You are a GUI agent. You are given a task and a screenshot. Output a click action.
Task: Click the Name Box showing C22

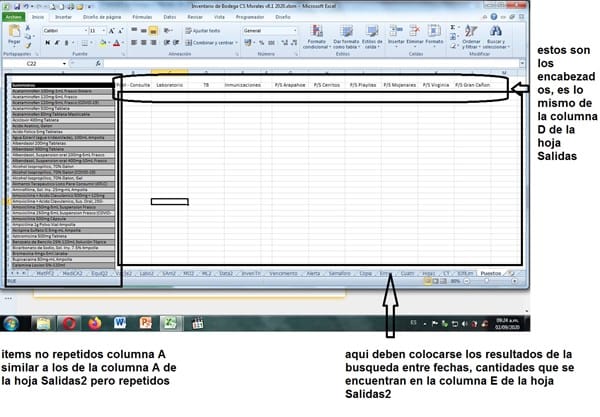tap(32, 64)
